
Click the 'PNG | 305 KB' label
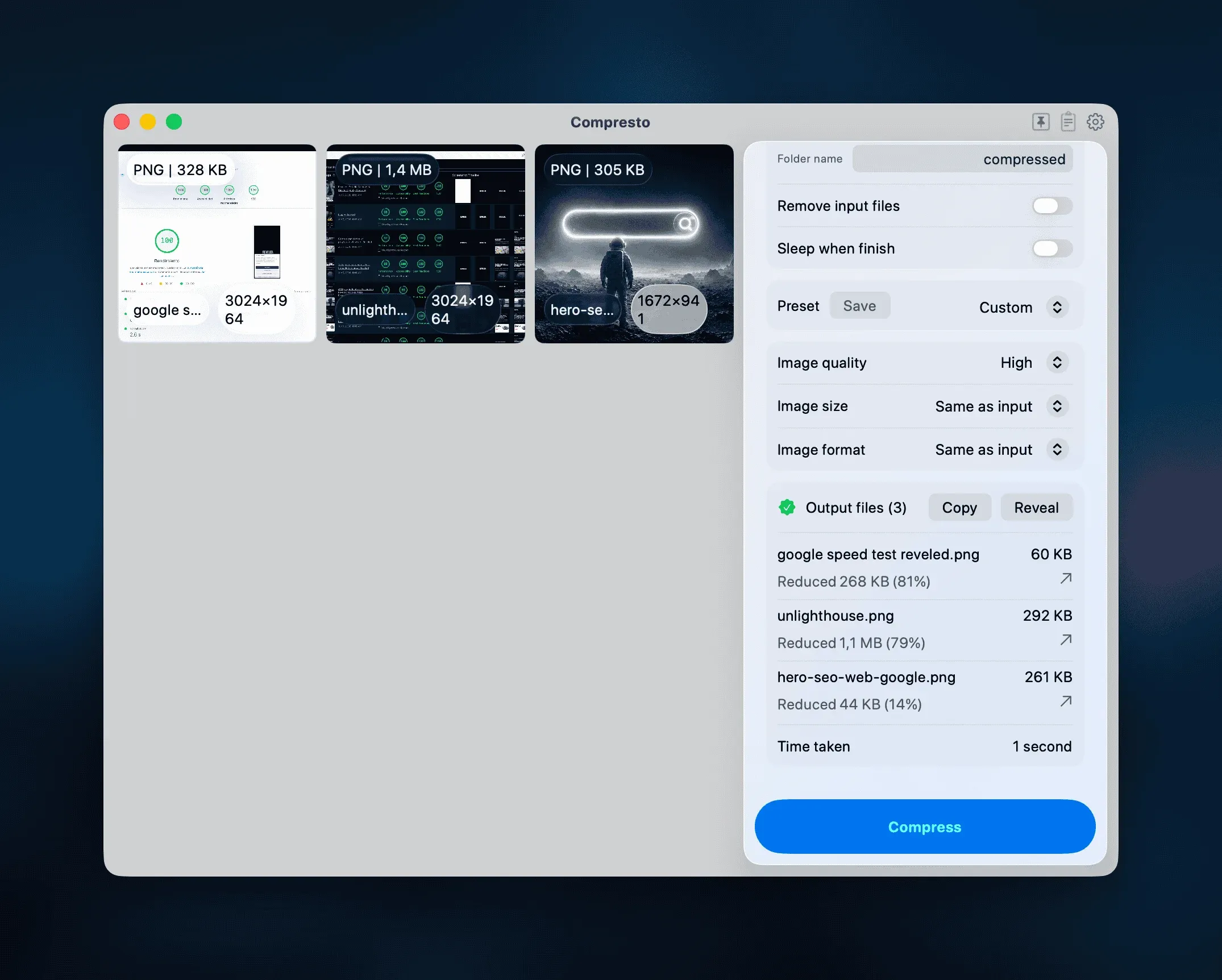(x=597, y=170)
